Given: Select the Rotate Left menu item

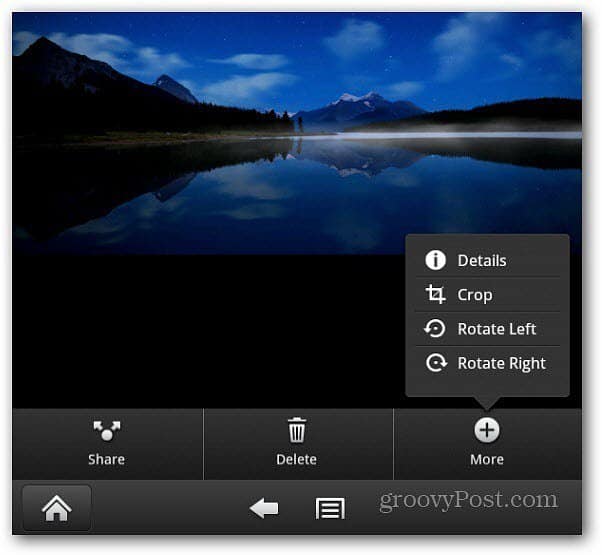Looking at the screenshot, I should pos(487,329).
